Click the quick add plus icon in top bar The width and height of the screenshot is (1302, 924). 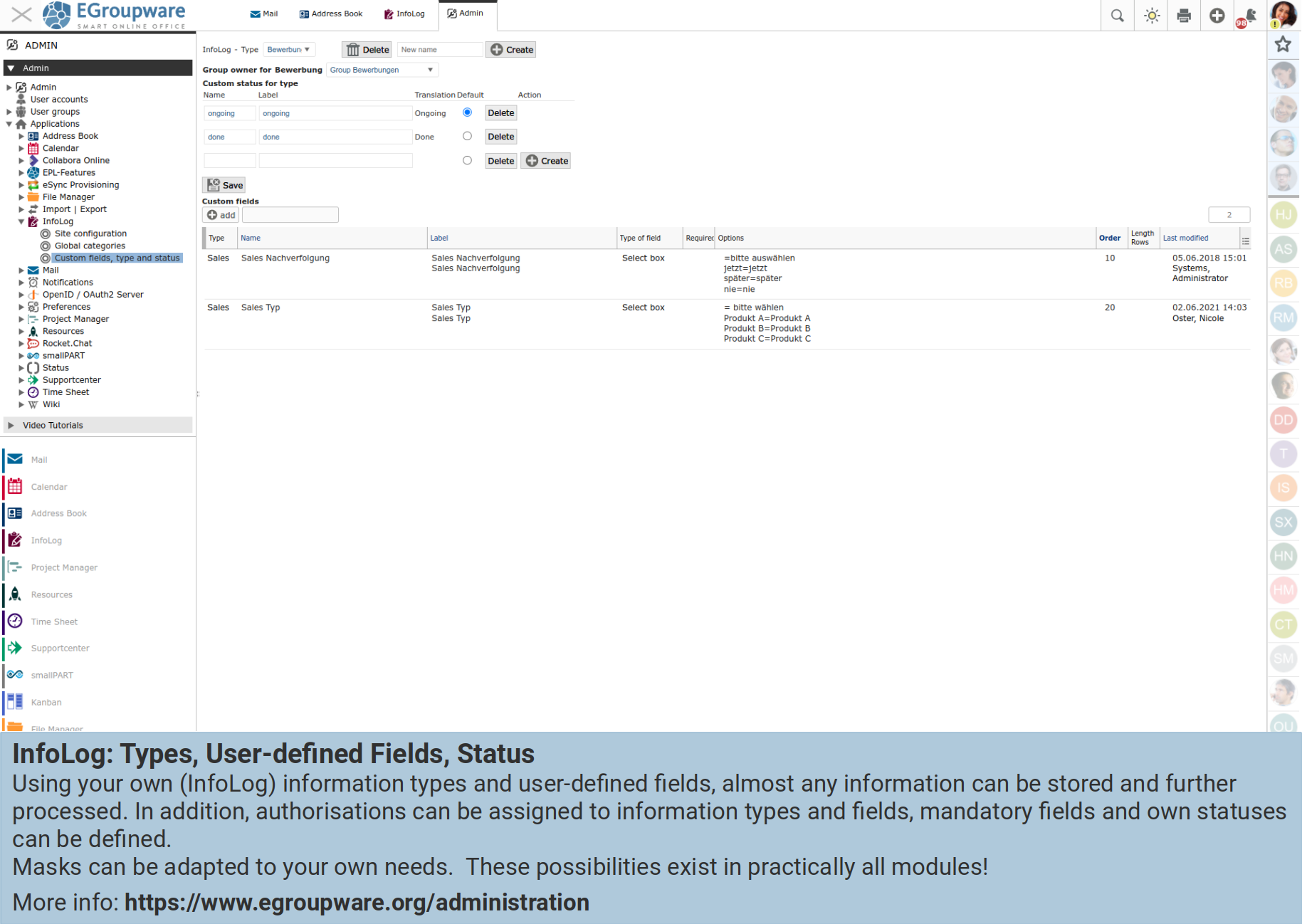click(1217, 16)
